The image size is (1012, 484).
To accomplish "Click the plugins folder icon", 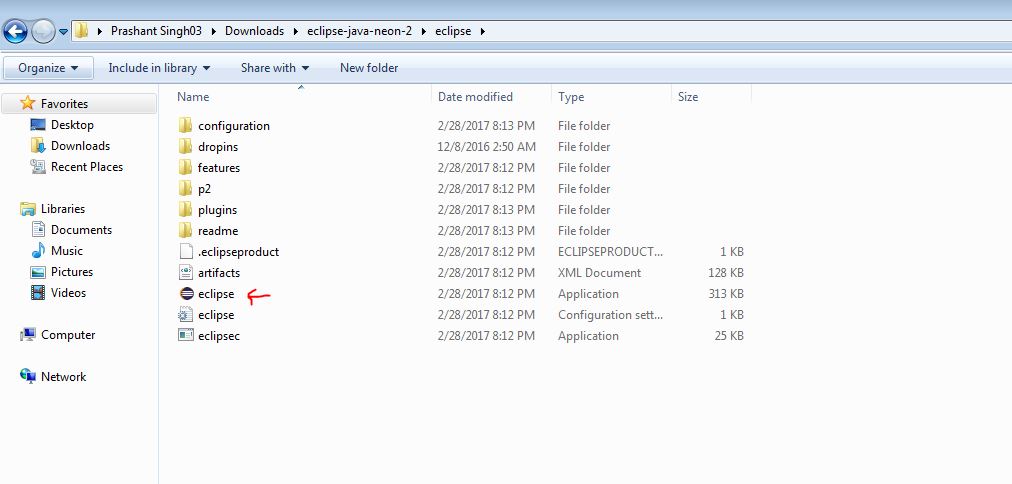I will pos(186,209).
